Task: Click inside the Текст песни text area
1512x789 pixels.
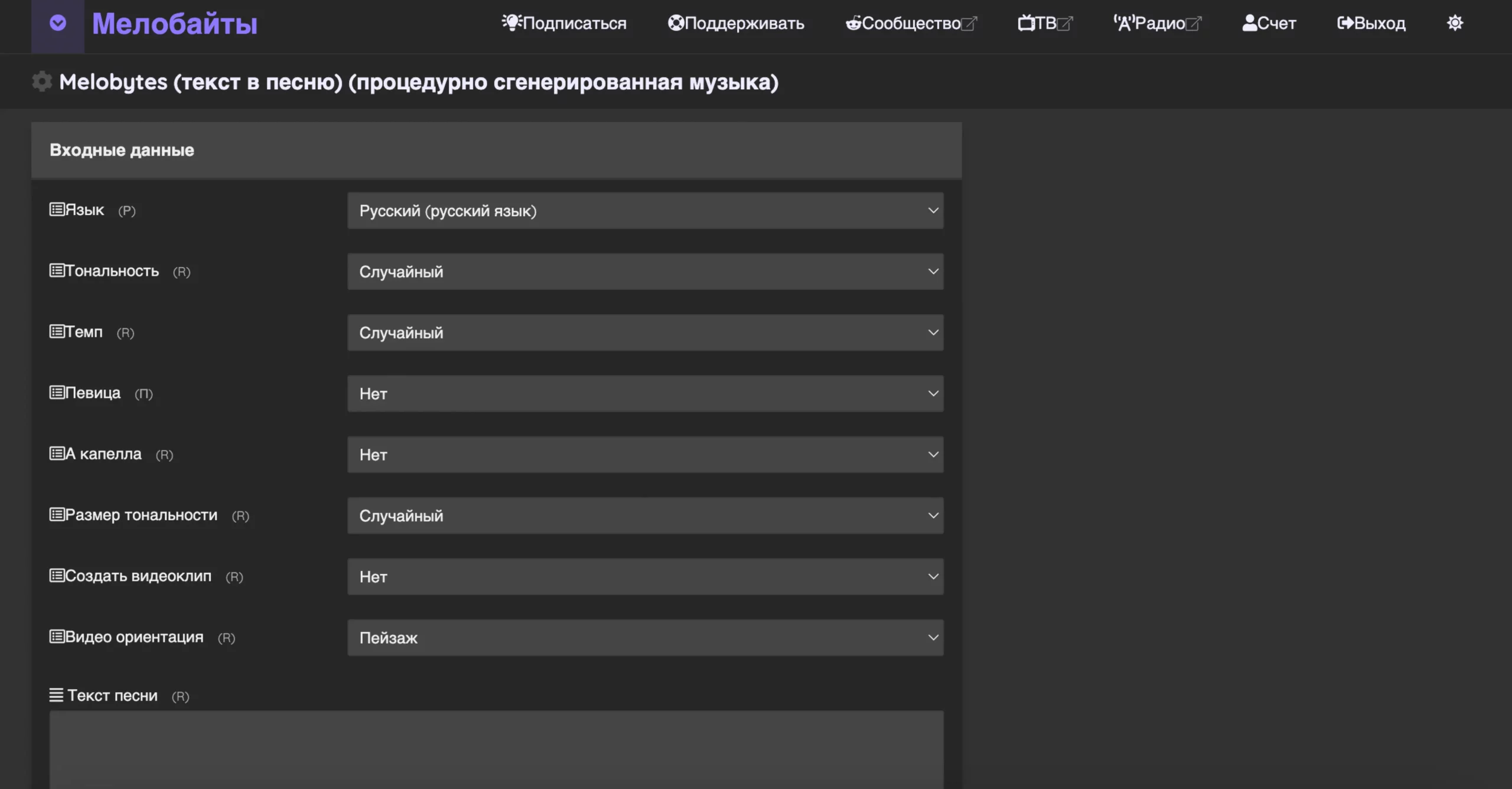Action: [496, 749]
